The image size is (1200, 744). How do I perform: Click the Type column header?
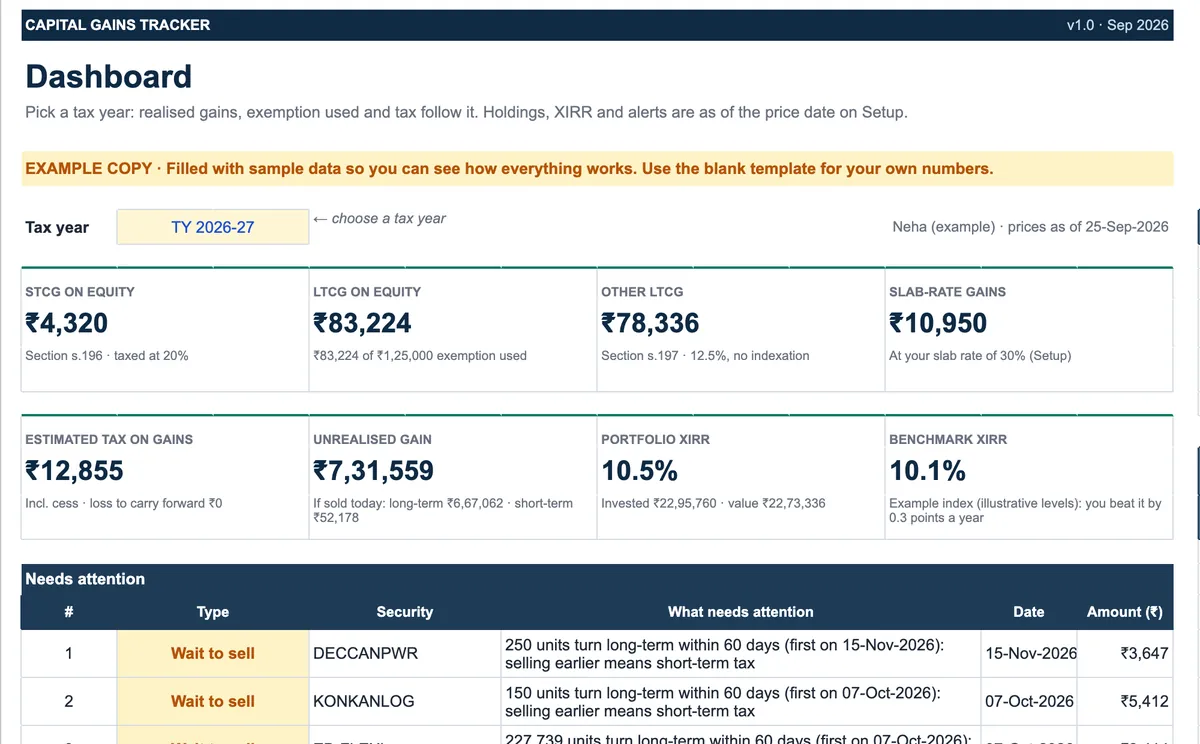click(x=213, y=612)
